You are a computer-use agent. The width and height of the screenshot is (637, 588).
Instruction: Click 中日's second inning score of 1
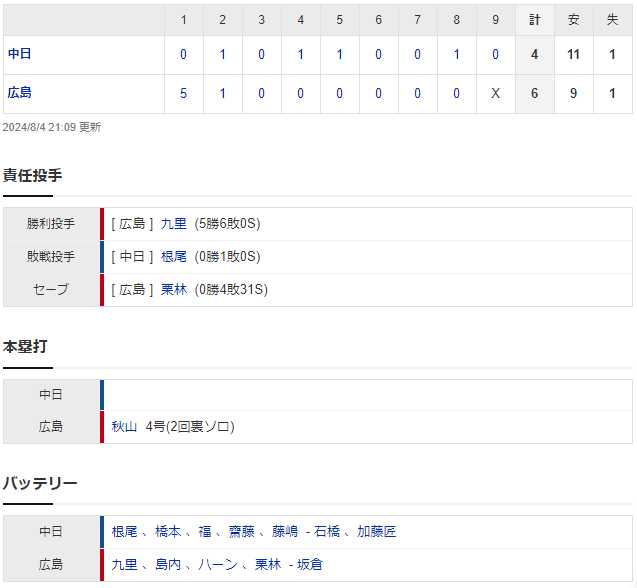tap(222, 54)
